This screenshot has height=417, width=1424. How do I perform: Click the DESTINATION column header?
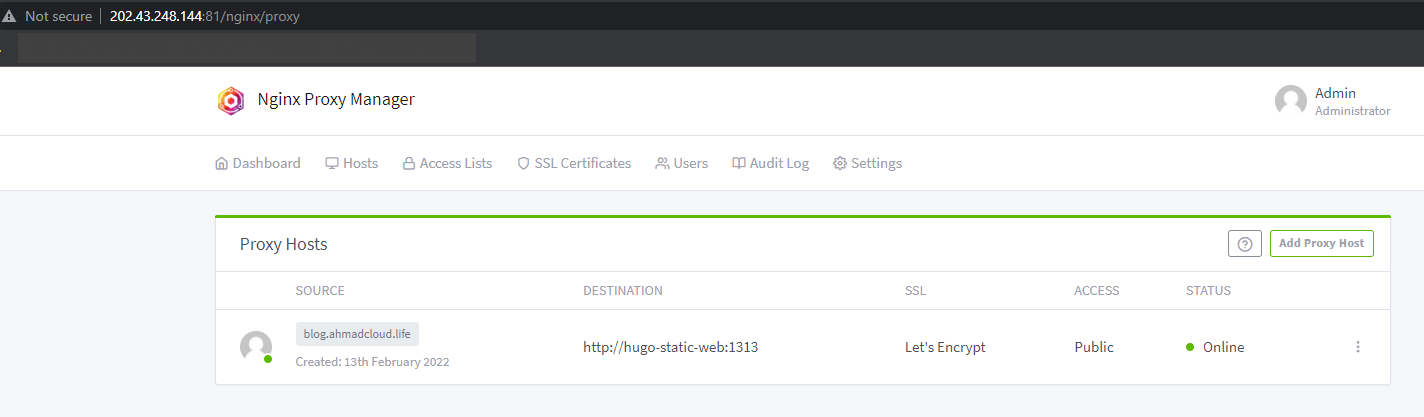pyautogui.click(x=623, y=291)
